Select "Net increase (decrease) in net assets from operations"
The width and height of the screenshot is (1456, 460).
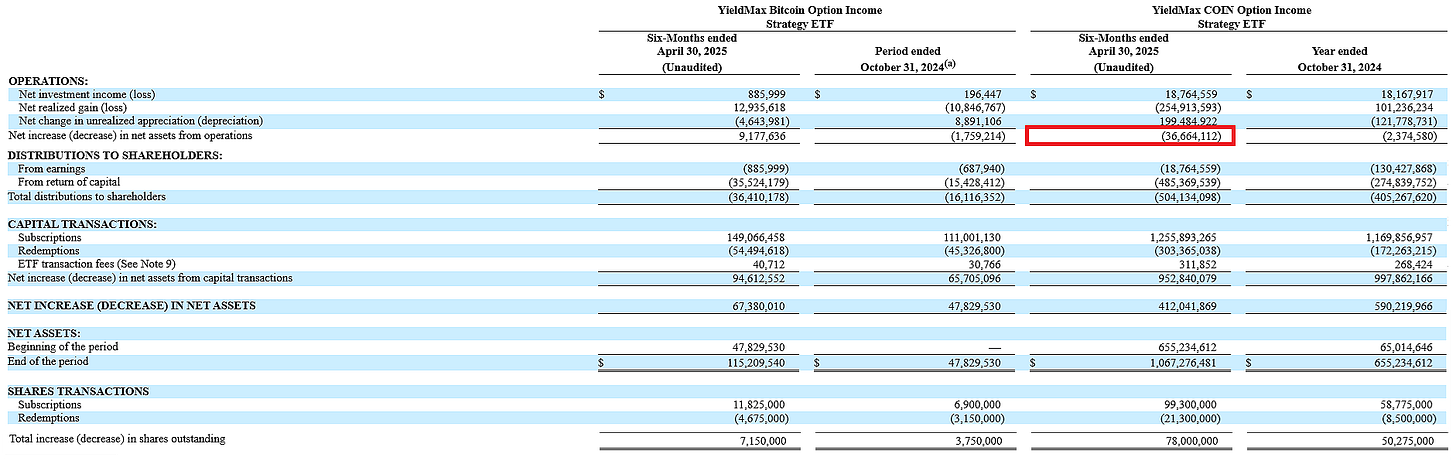pyautogui.click(x=130, y=135)
